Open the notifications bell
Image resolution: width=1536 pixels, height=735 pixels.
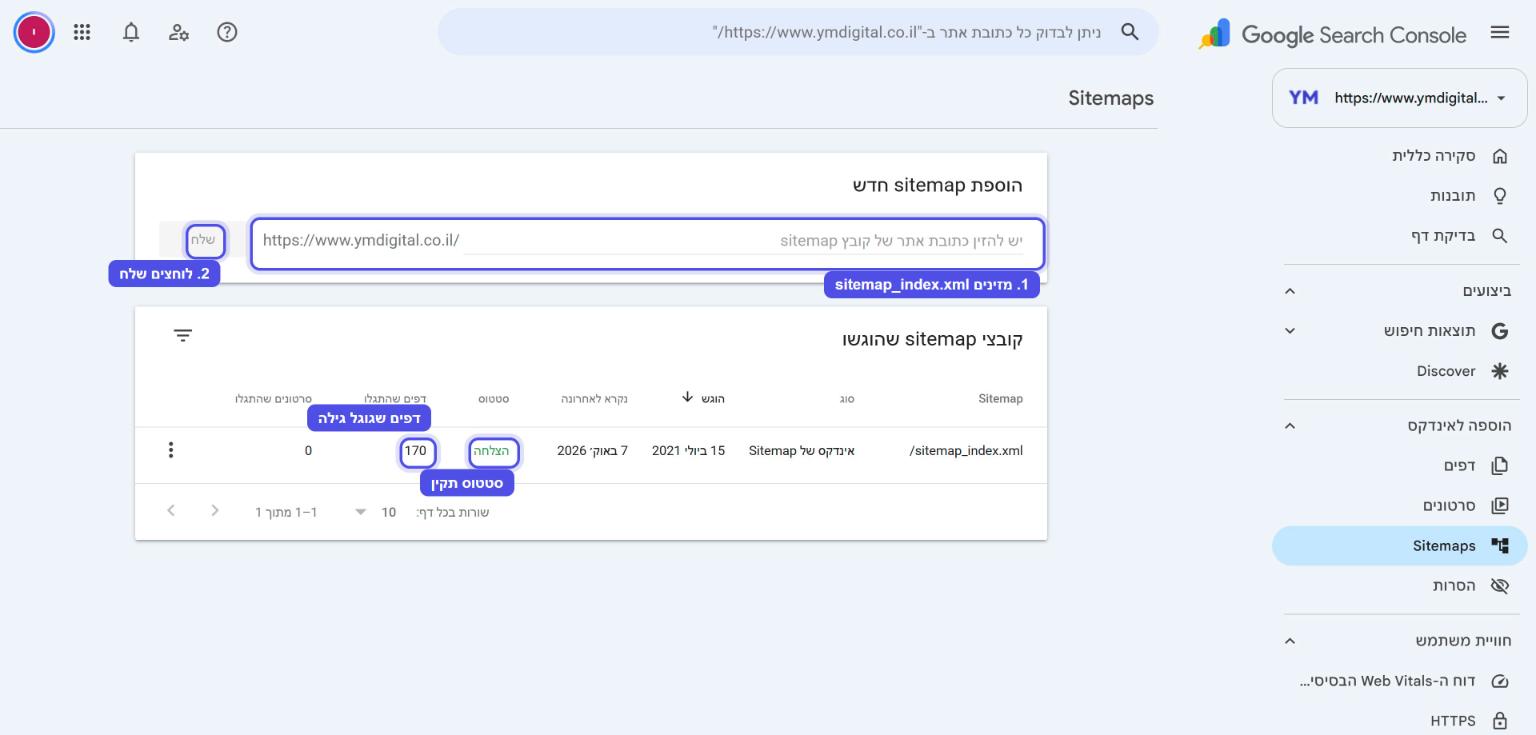pos(131,32)
